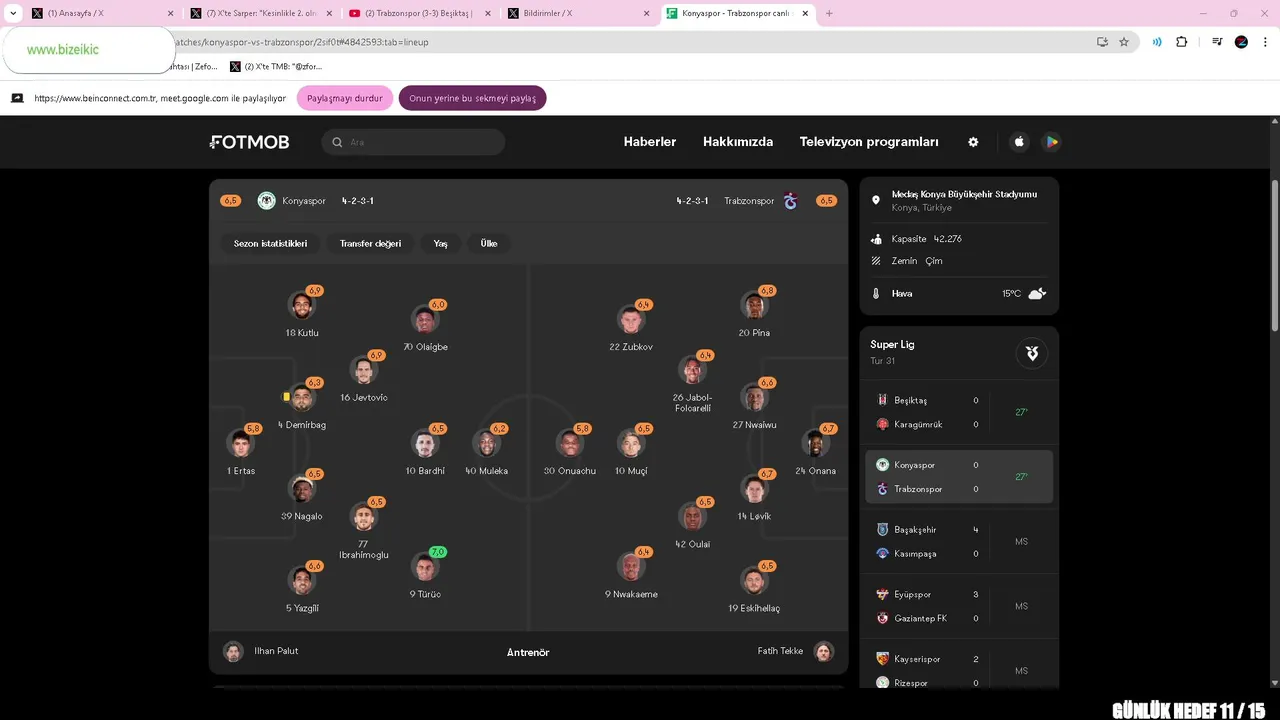The height and width of the screenshot is (720, 1280).
Task: Open the Apple App Store icon
Action: pos(1019,142)
